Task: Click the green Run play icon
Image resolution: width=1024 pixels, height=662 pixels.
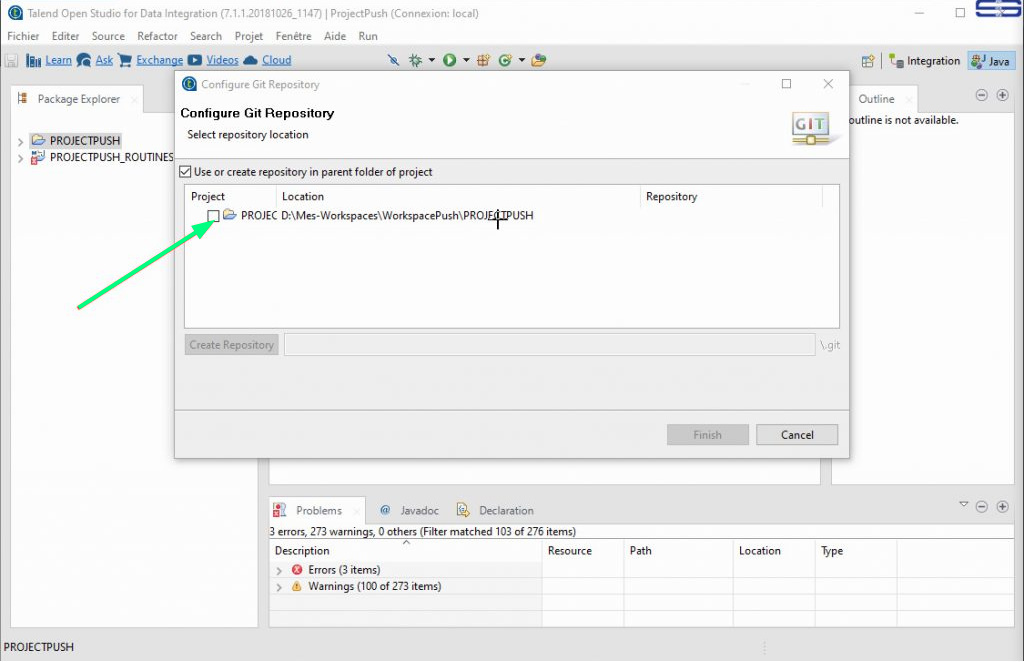Action: click(x=449, y=60)
